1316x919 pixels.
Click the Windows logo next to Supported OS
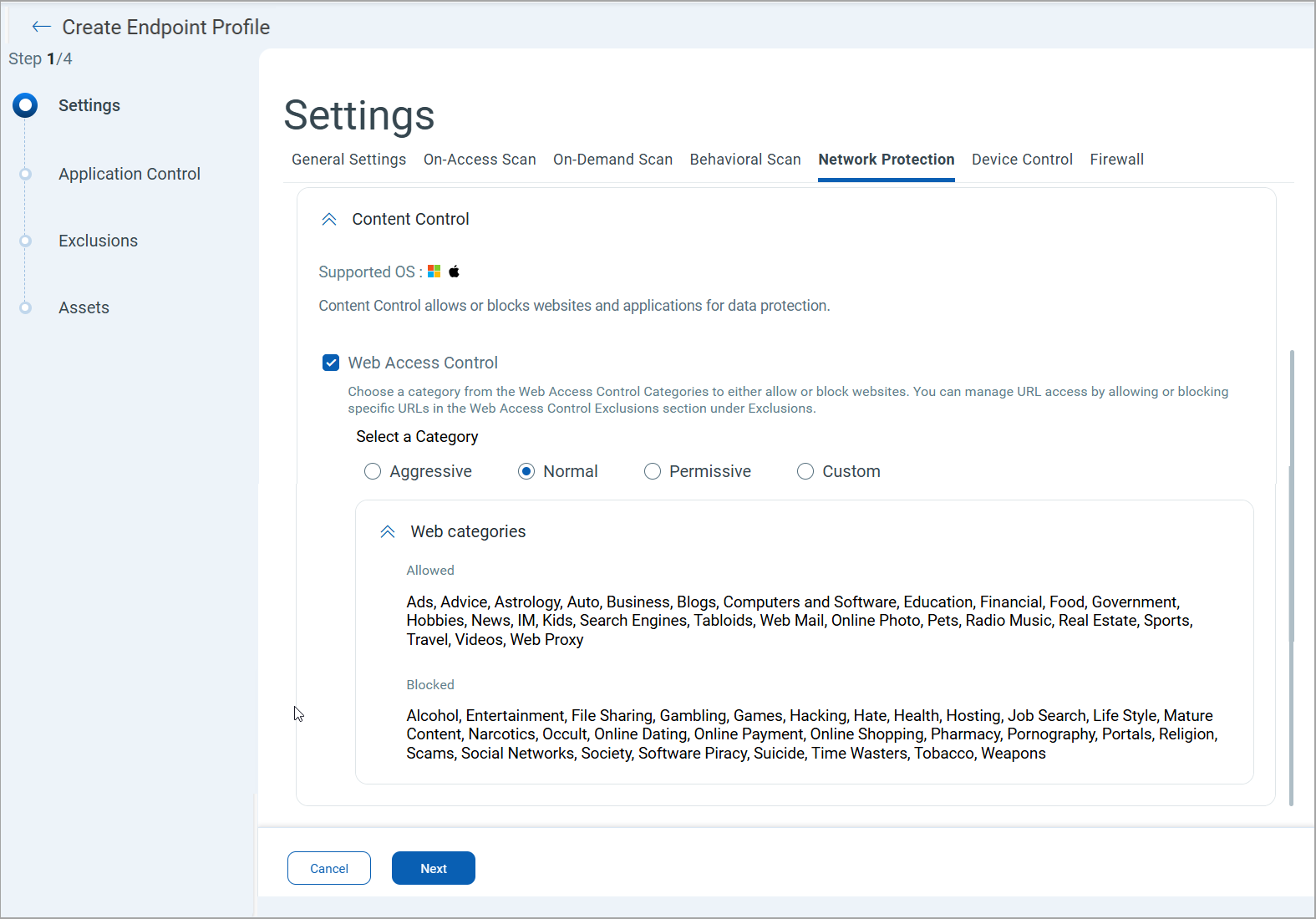coord(434,272)
